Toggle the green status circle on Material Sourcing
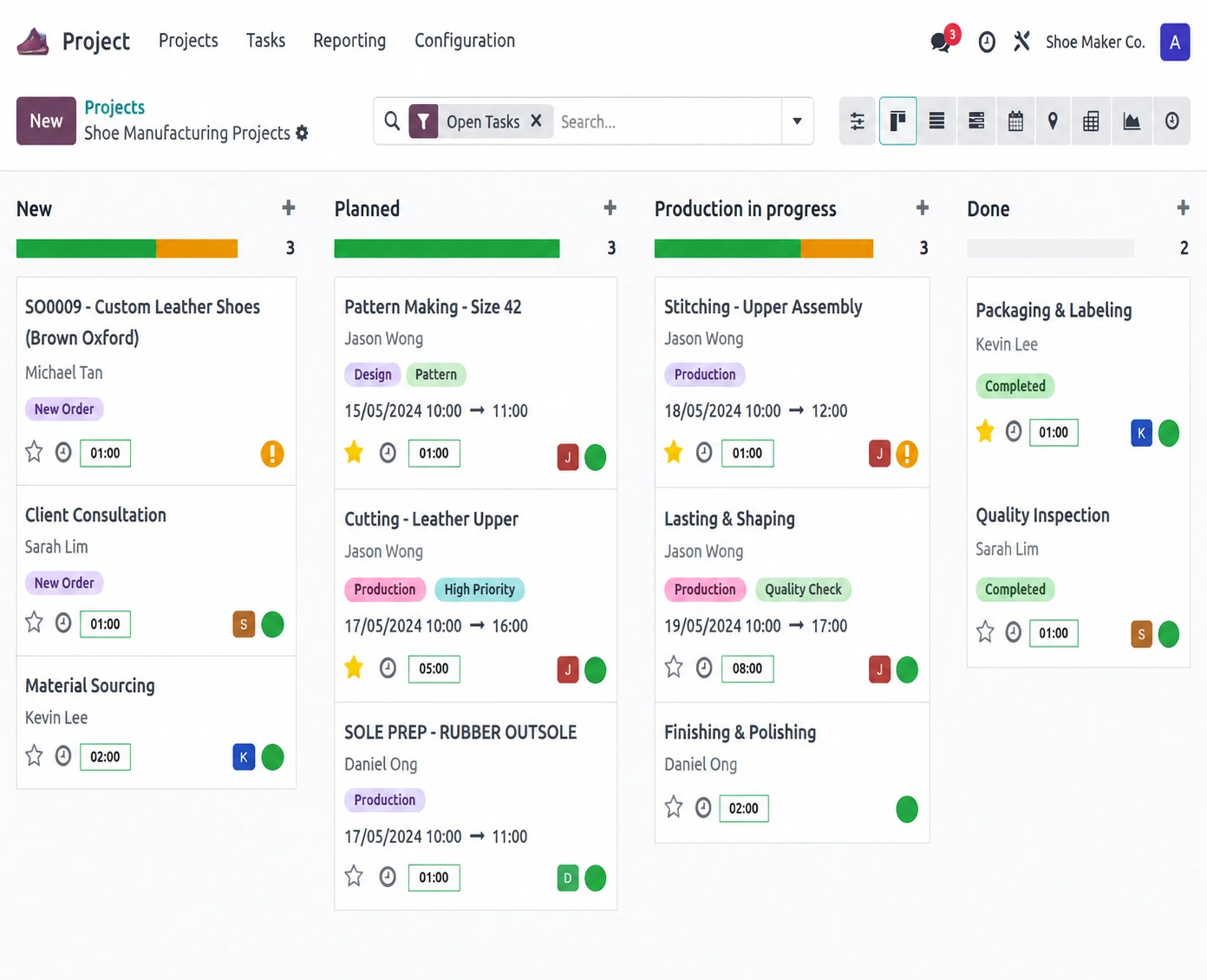The image size is (1207, 980). pyautogui.click(x=272, y=757)
